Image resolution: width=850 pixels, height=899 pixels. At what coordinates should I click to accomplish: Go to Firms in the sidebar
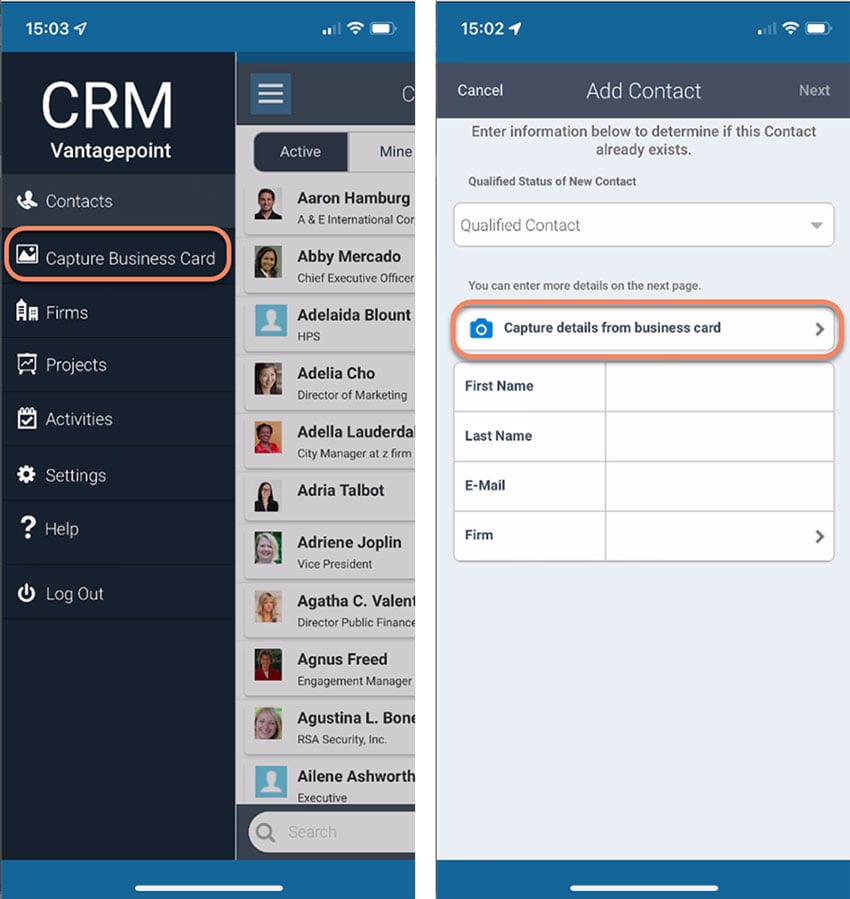118,312
